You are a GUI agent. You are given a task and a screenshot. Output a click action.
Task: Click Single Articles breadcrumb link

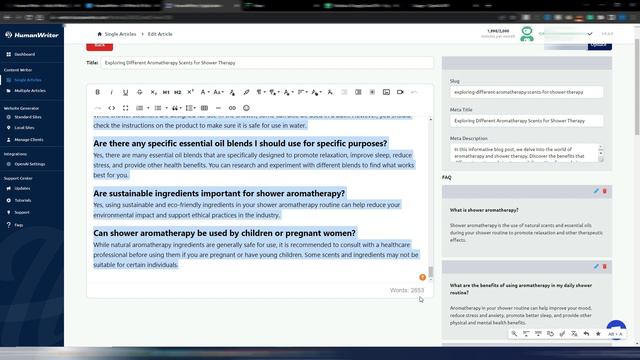tap(120, 34)
